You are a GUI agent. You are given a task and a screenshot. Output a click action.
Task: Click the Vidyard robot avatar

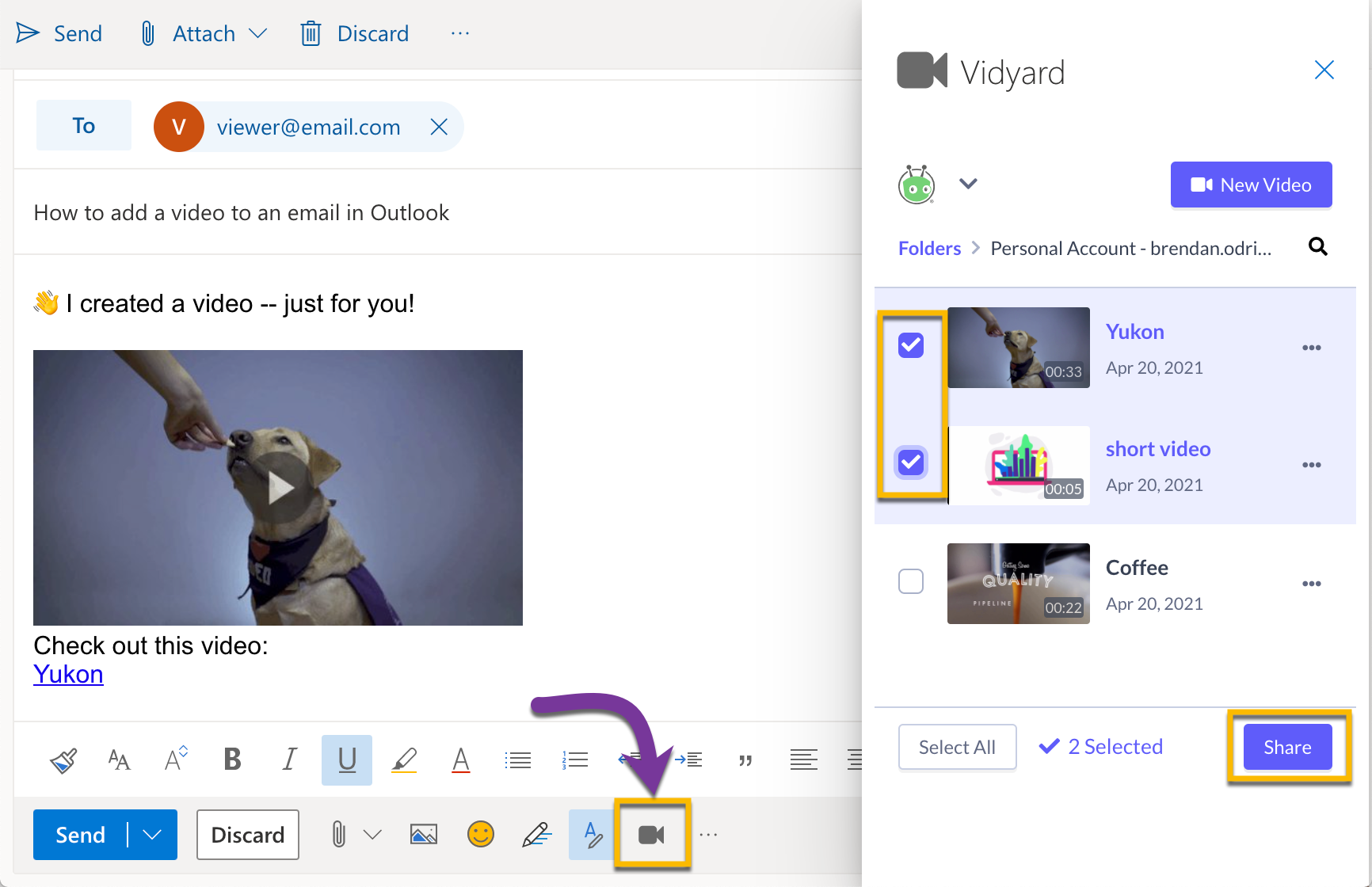click(917, 184)
